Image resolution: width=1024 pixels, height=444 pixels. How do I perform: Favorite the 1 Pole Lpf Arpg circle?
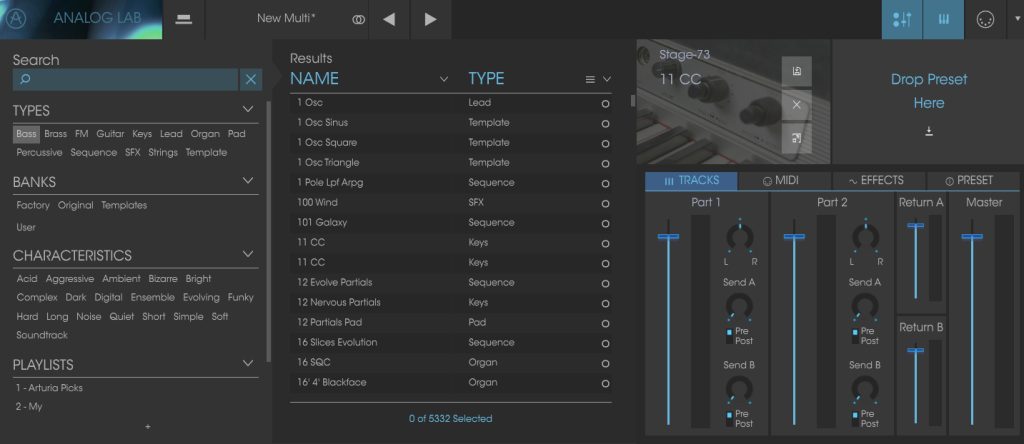tap(605, 183)
